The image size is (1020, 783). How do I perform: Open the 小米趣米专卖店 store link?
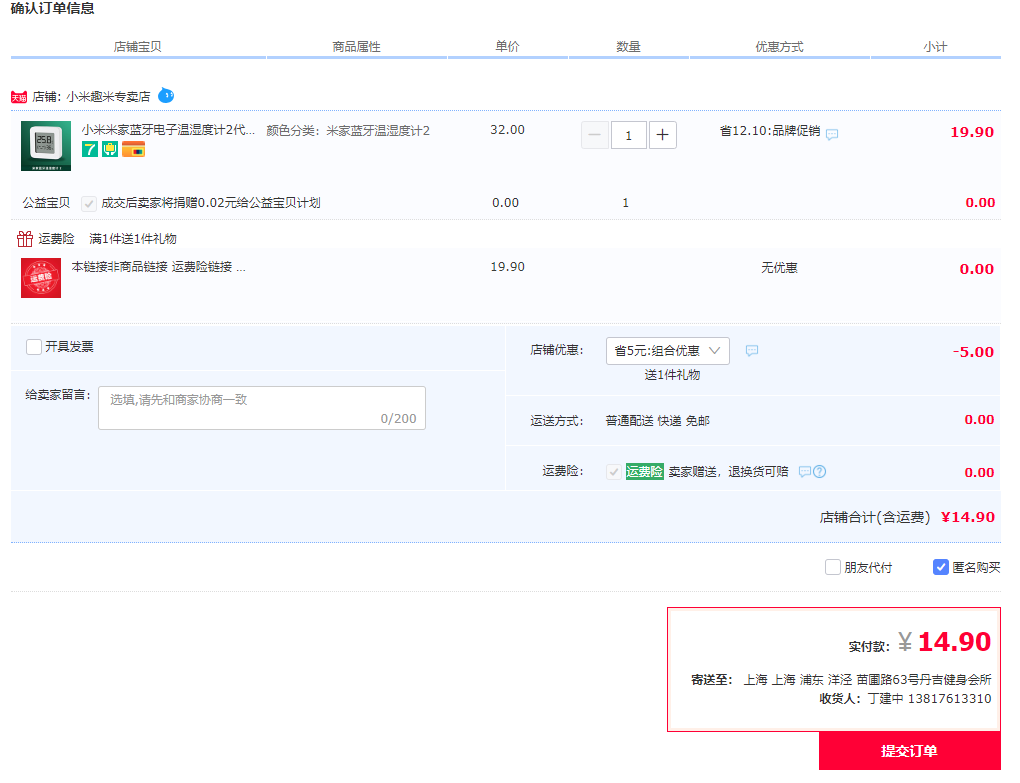tap(108, 97)
